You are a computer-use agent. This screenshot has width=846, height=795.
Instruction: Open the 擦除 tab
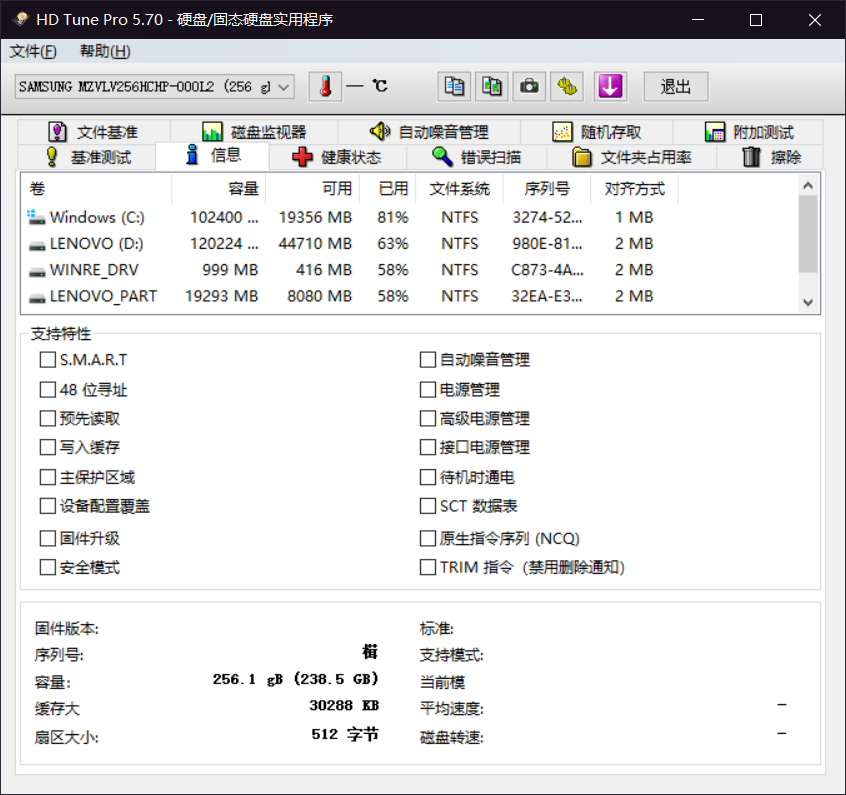point(770,157)
